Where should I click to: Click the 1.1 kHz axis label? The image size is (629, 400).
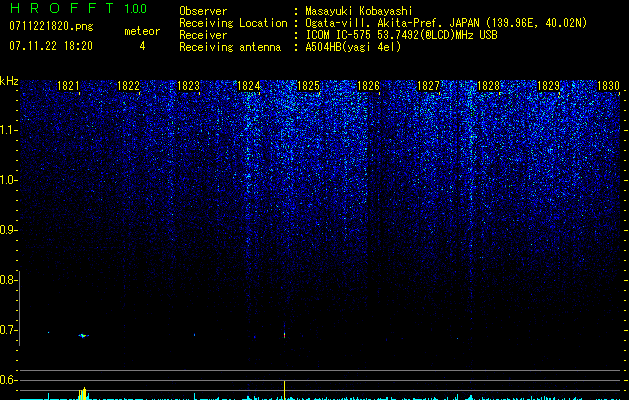[x=8, y=130]
